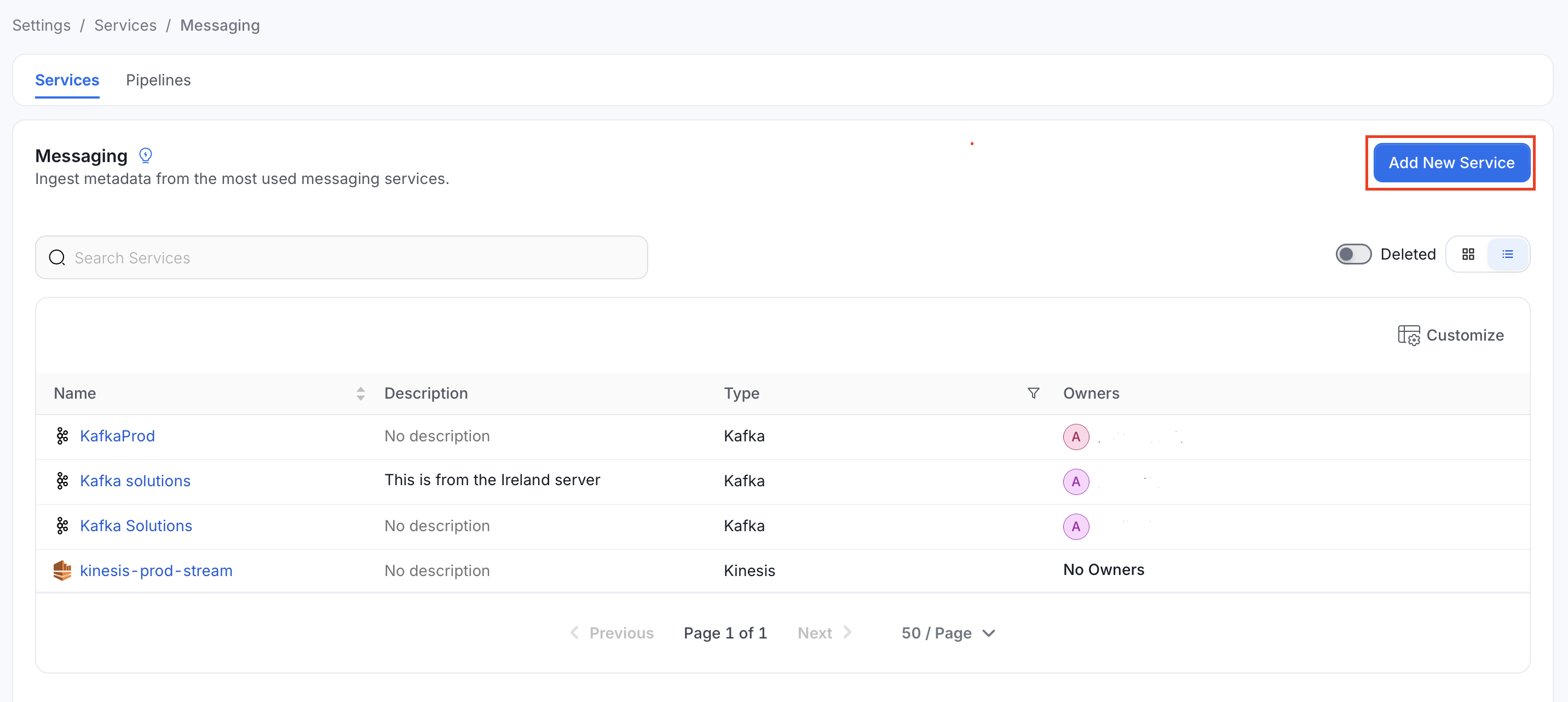Switch to grid card view icon
Screen dimensions: 1568x702
(1468, 254)
